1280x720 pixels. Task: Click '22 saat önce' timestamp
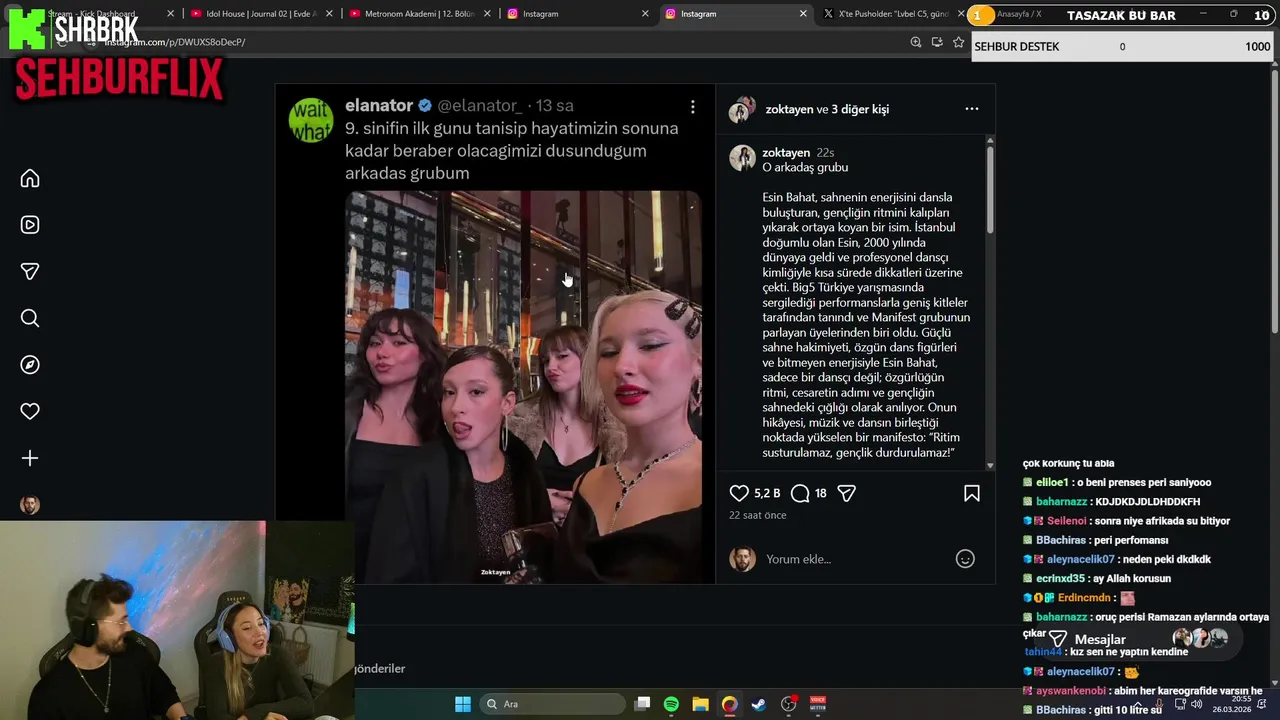click(758, 515)
